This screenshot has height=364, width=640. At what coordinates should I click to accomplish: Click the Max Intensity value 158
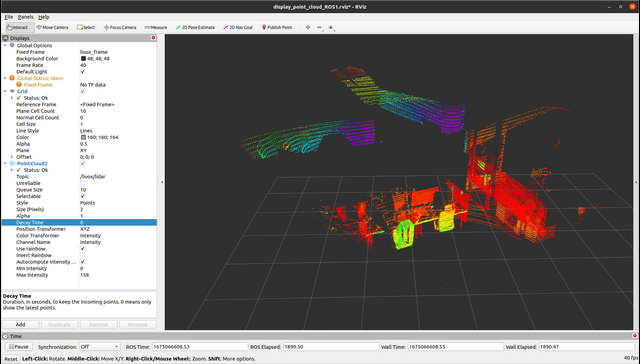point(84,275)
